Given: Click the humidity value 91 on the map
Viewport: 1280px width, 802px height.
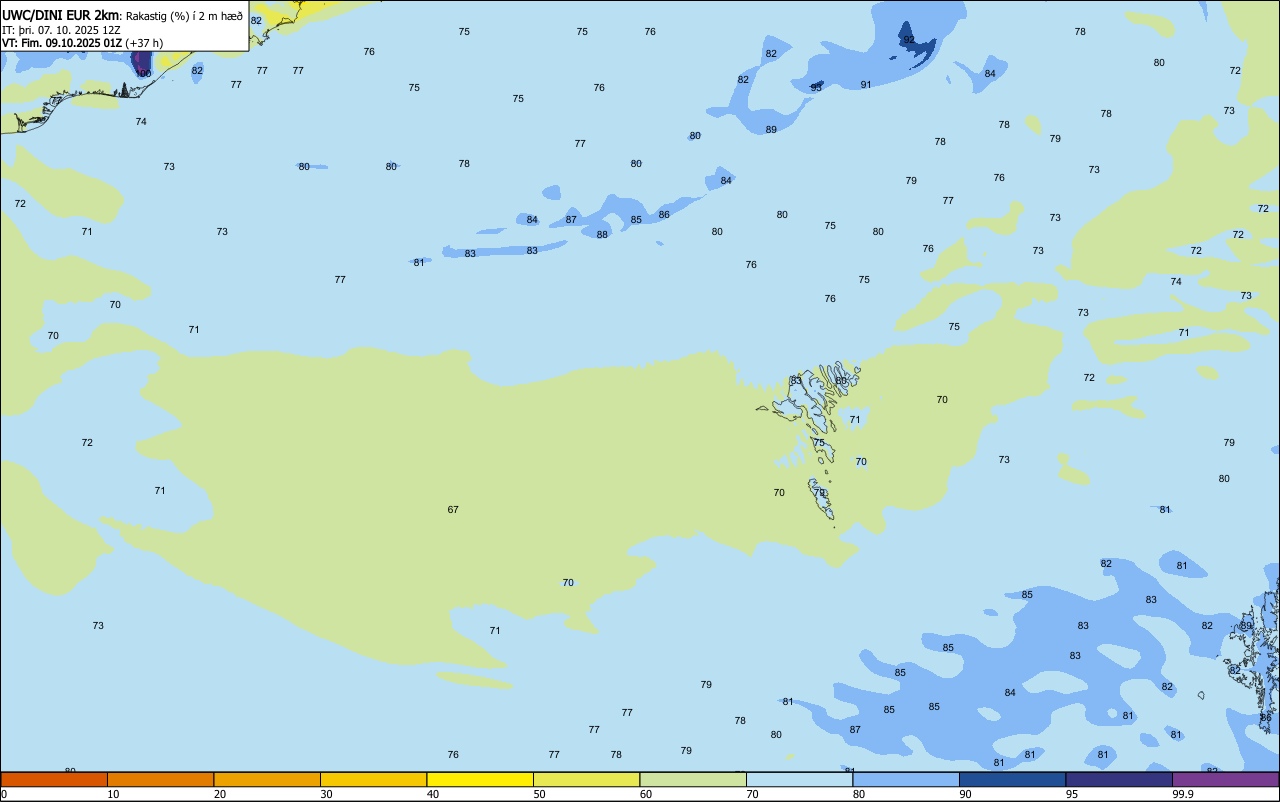Looking at the screenshot, I should (x=866, y=85).
